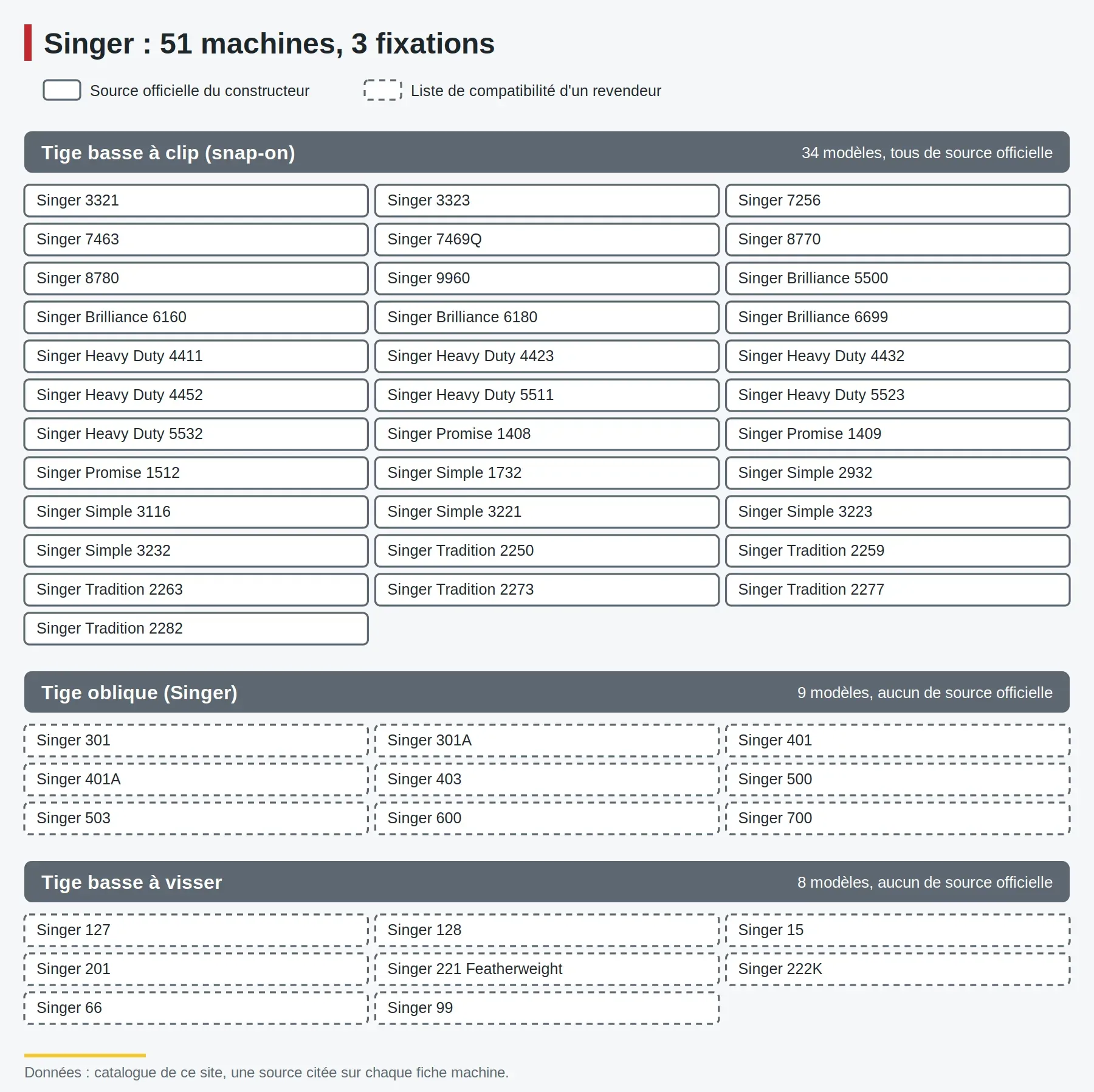
Task: Select the Singer Tradition 2250 card
Action: point(547,551)
